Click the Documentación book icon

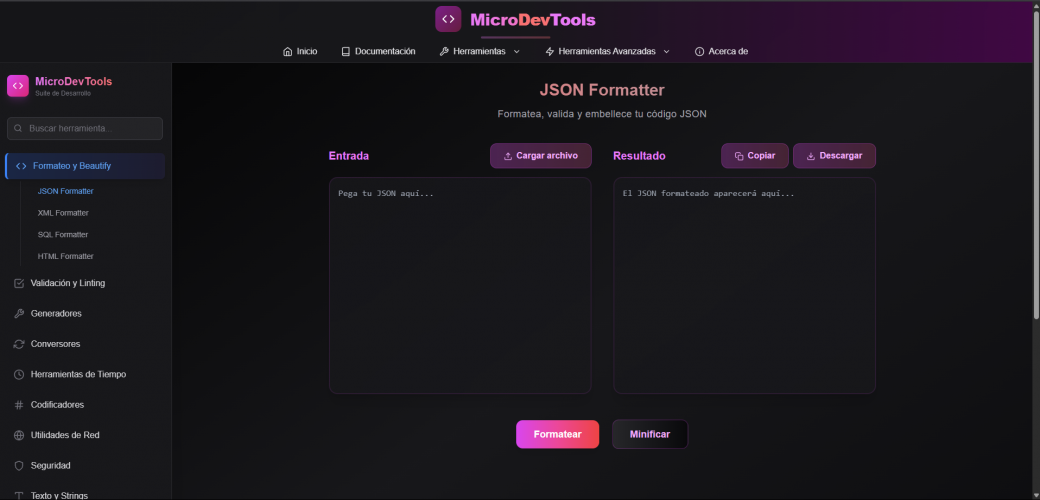(346, 52)
